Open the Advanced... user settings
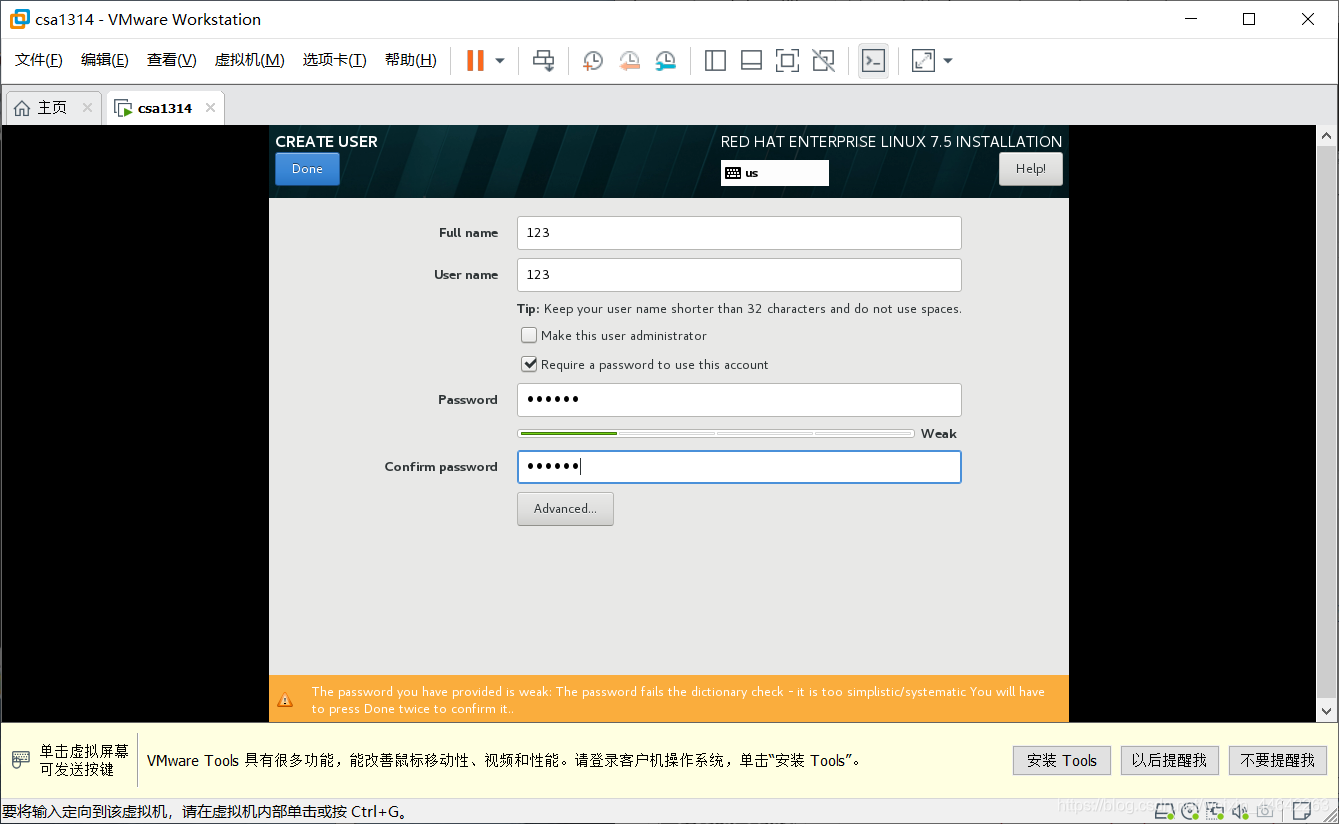 [x=565, y=509]
